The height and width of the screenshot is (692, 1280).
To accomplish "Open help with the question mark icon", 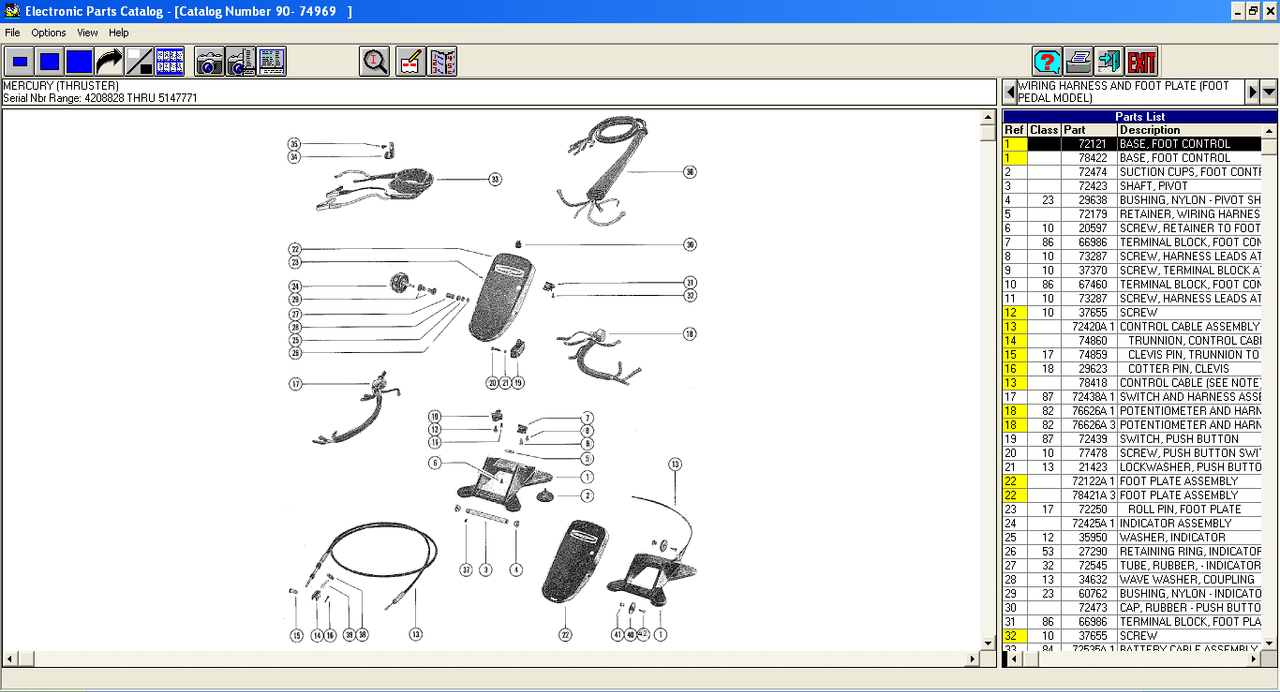I will (x=1047, y=61).
